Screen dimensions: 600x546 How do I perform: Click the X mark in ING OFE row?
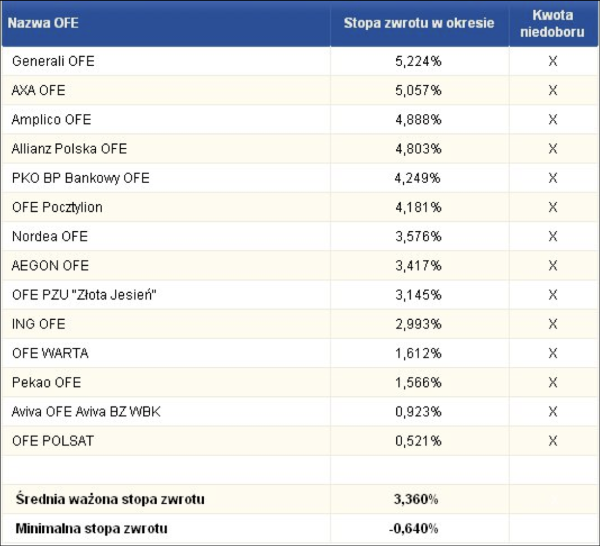click(552, 324)
